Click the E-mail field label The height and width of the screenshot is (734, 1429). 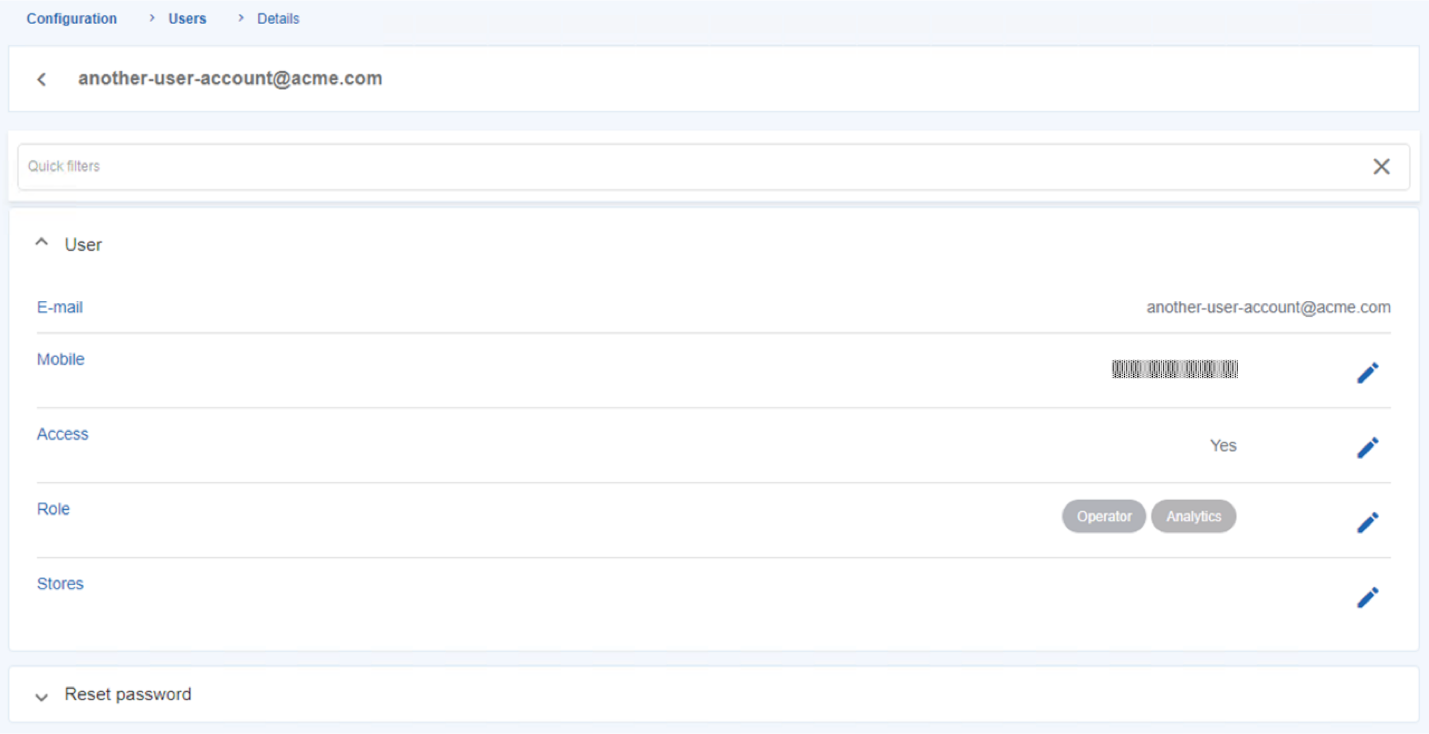(60, 307)
